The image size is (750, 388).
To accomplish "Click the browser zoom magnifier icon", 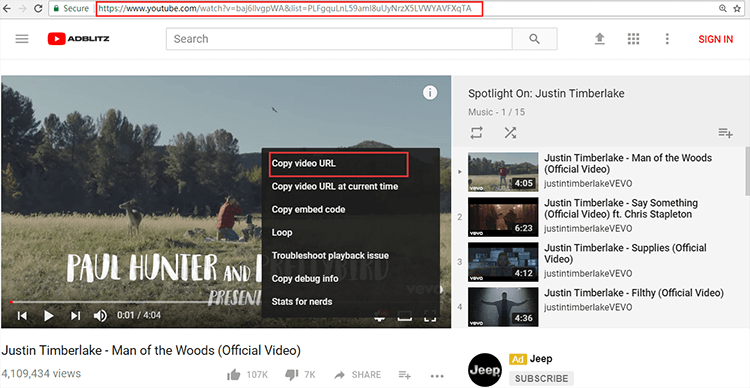I will [723, 8].
